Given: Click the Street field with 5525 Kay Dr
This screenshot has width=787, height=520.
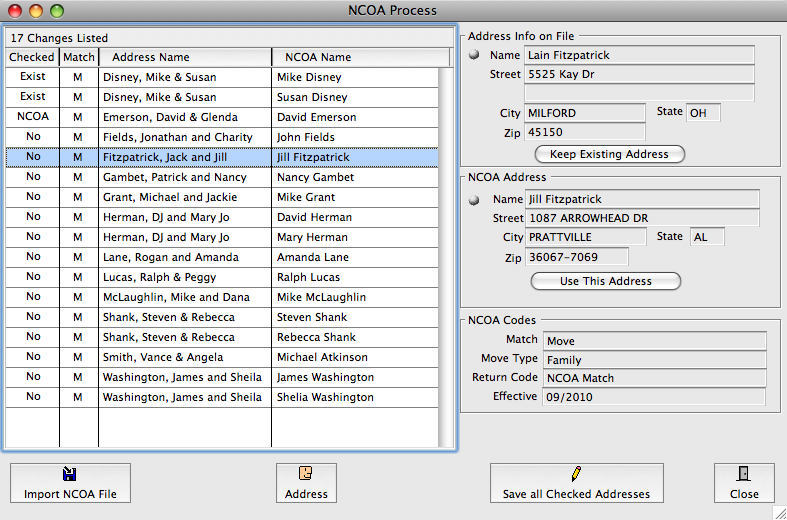Looking at the screenshot, I should [x=639, y=74].
